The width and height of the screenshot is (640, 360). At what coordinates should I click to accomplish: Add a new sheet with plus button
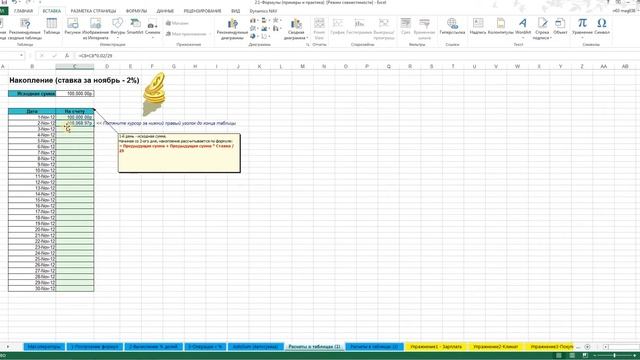pos(587,347)
